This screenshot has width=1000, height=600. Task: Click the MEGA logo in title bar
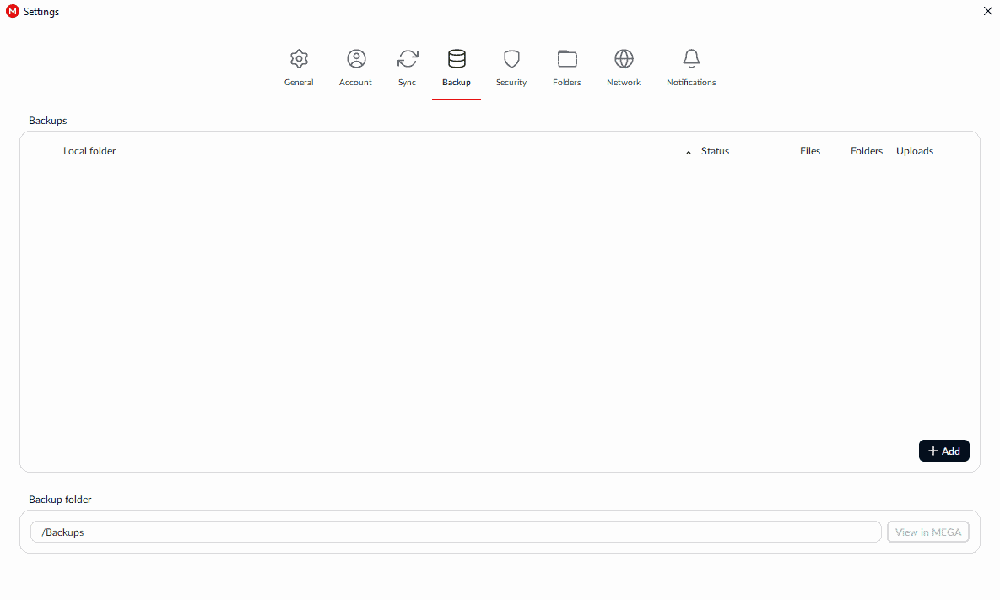[x=12, y=11]
